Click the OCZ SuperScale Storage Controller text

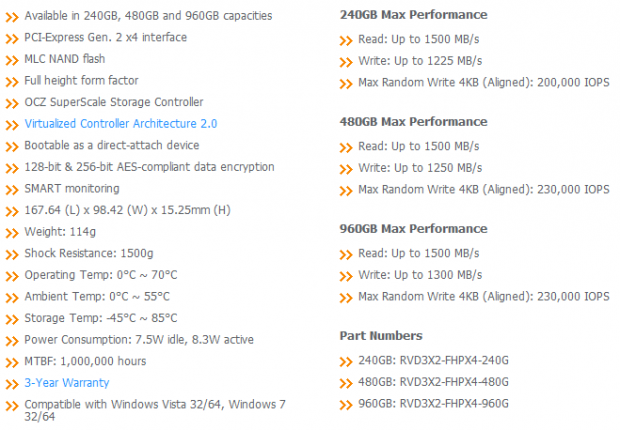click(113, 102)
